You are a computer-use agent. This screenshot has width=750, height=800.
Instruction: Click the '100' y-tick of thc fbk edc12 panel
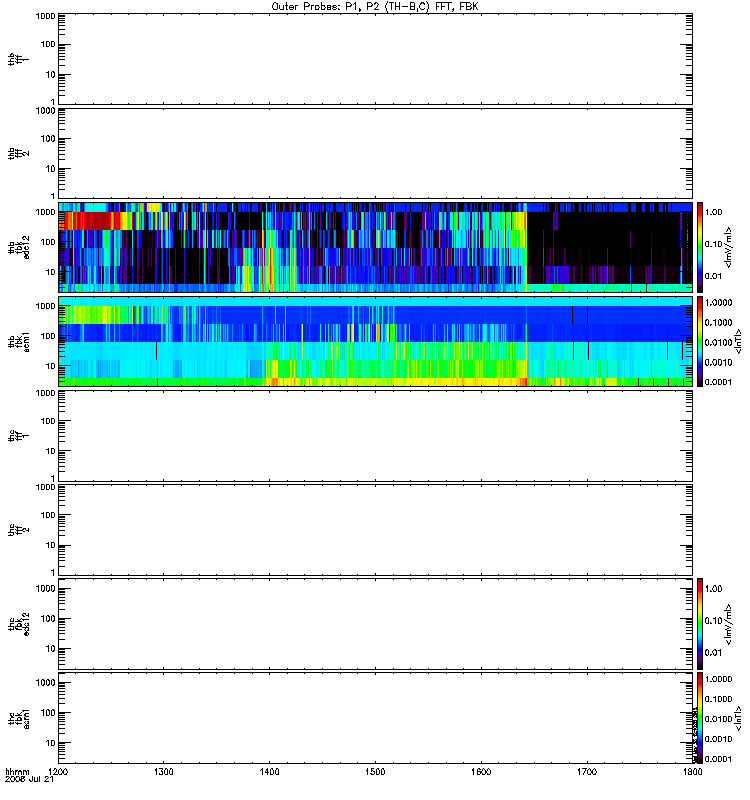click(x=47, y=619)
